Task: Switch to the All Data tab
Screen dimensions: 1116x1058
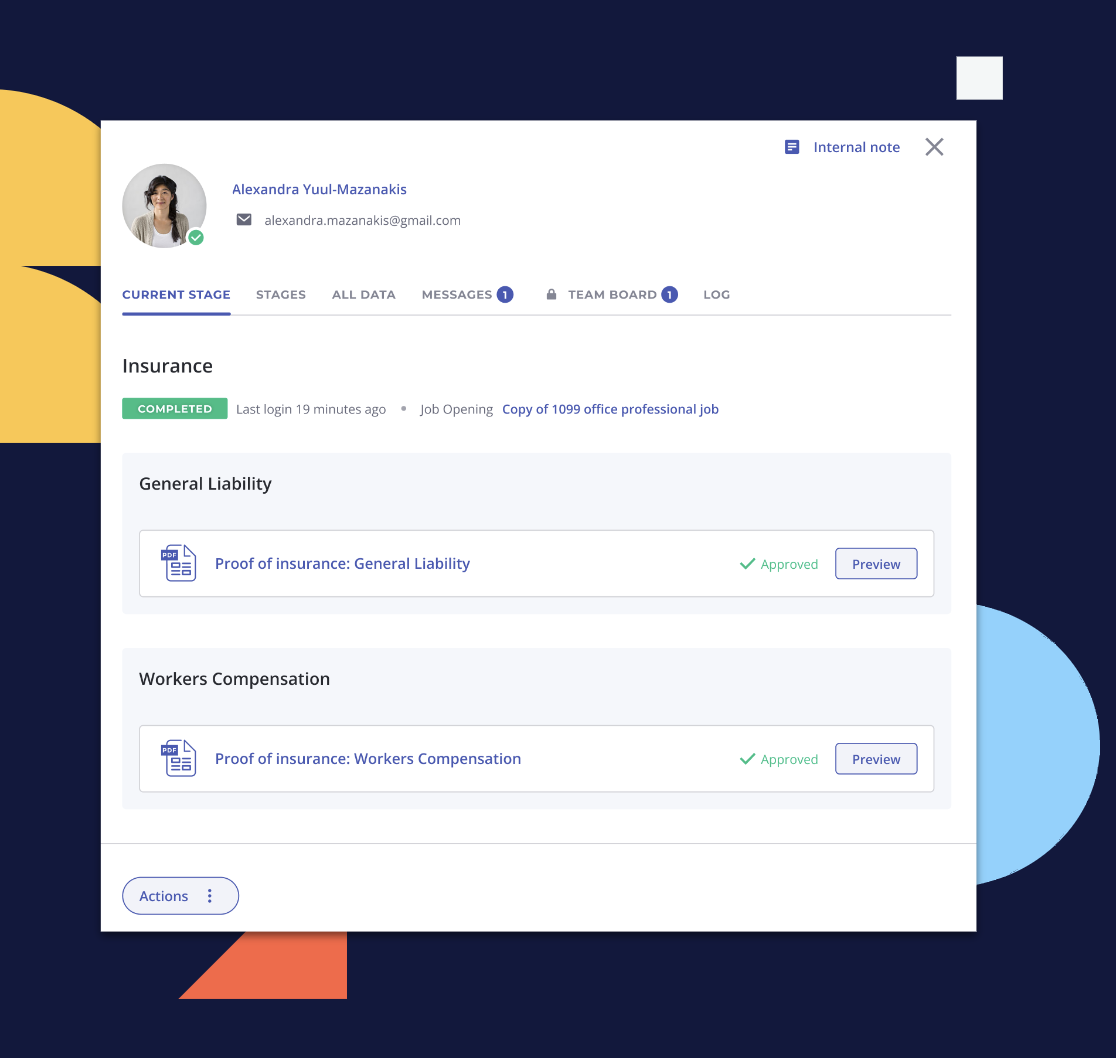Action: point(364,295)
